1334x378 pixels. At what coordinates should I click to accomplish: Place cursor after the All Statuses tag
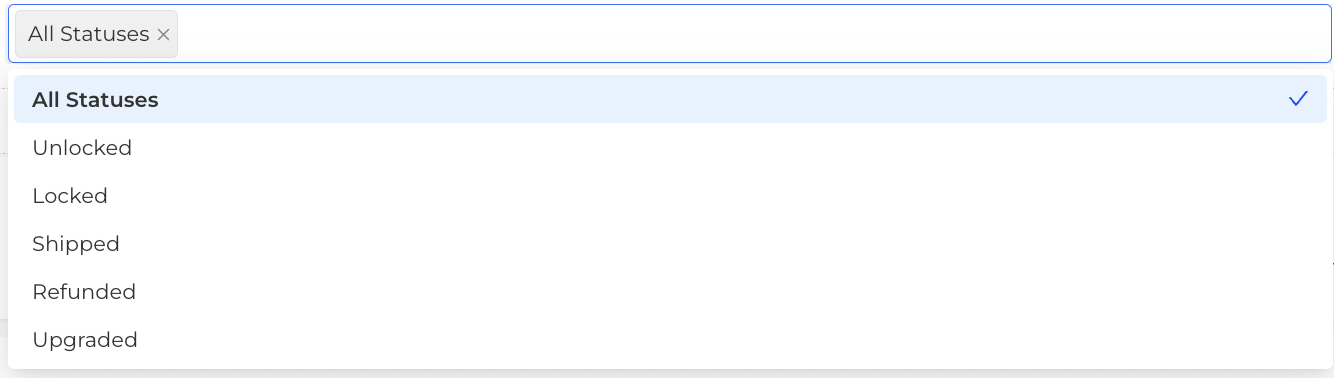(755, 34)
